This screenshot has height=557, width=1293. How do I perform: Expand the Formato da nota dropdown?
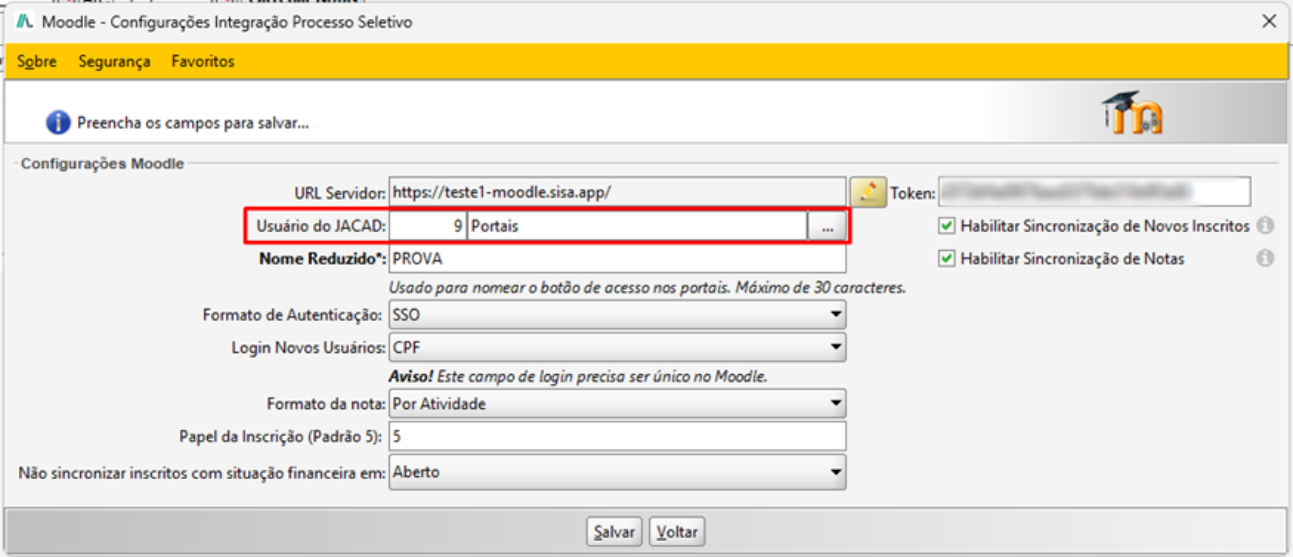pyautogui.click(x=617, y=405)
